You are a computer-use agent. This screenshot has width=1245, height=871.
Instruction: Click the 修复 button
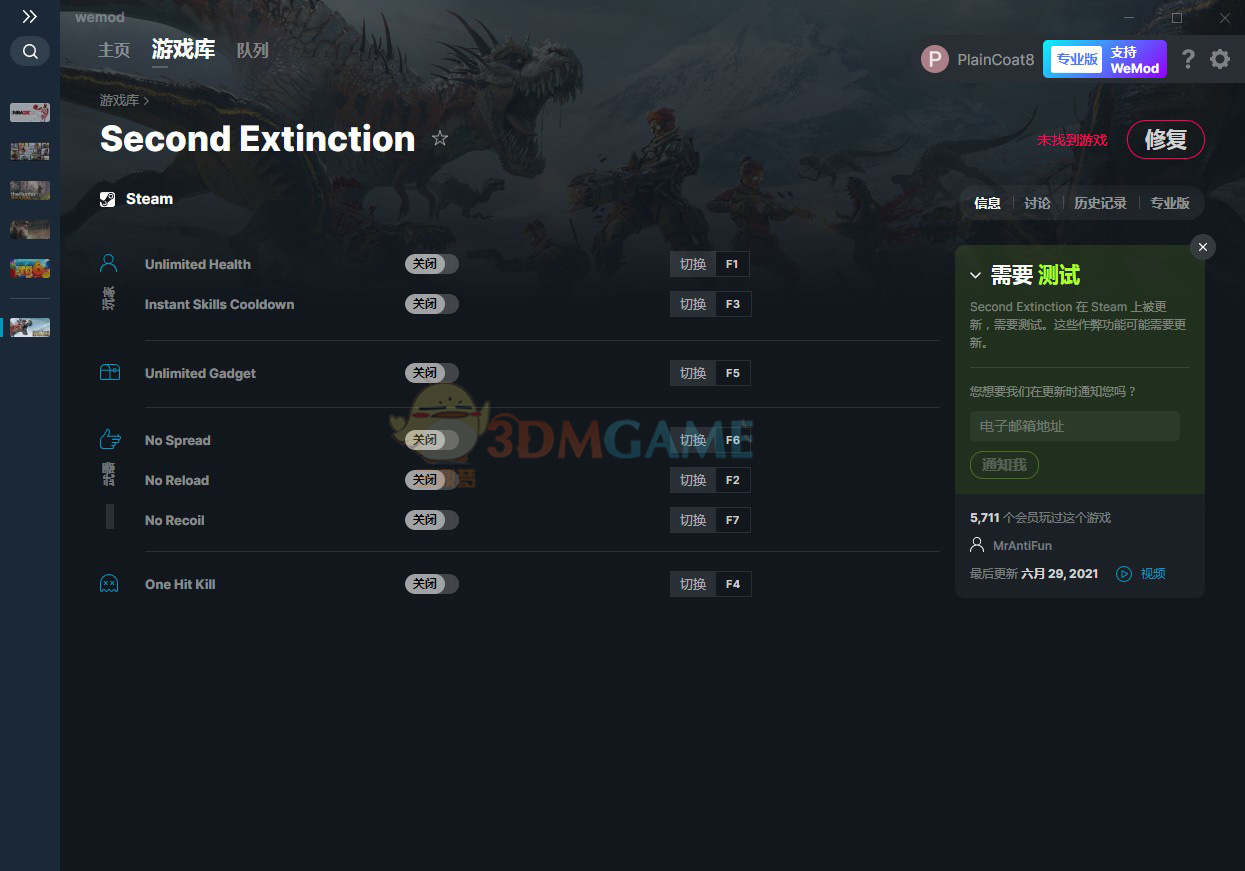click(1166, 140)
